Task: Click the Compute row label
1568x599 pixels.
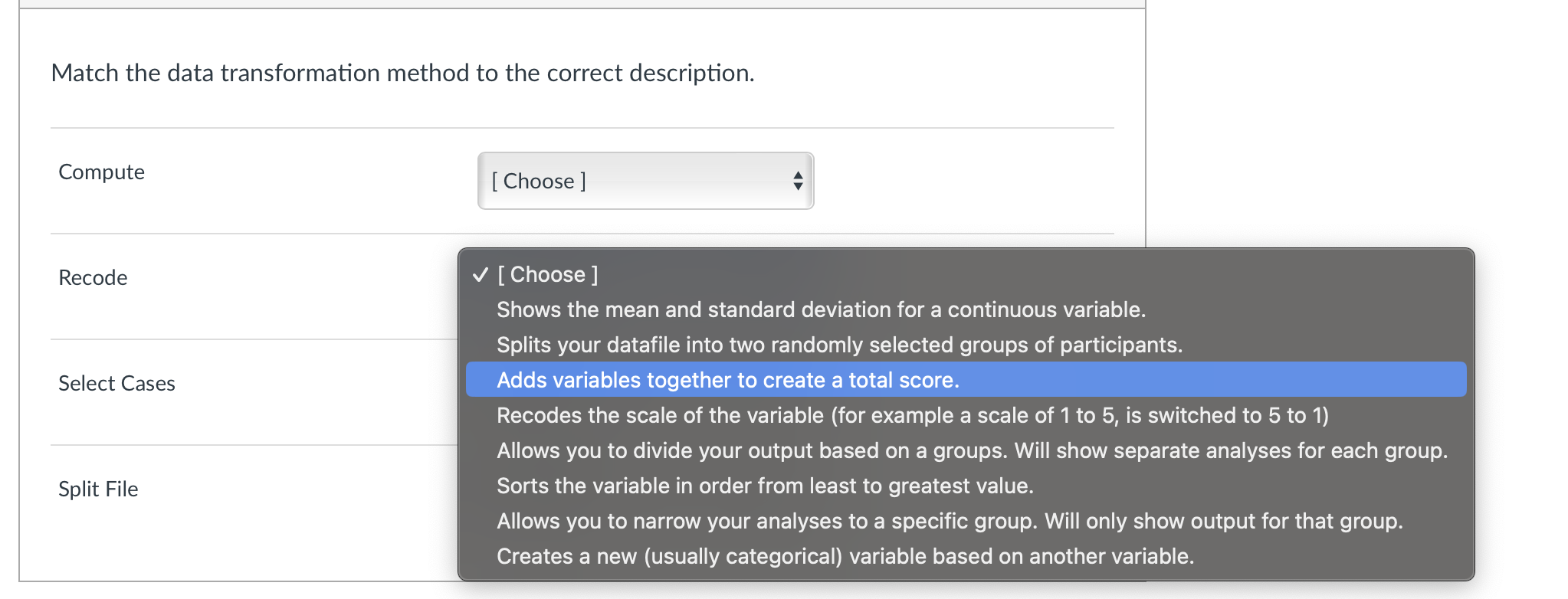Action: coord(100,172)
